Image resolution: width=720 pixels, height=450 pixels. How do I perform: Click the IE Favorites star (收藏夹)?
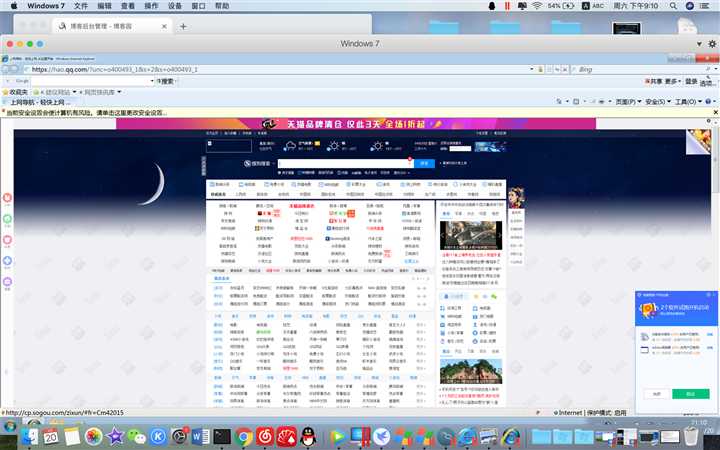[x=15, y=92]
